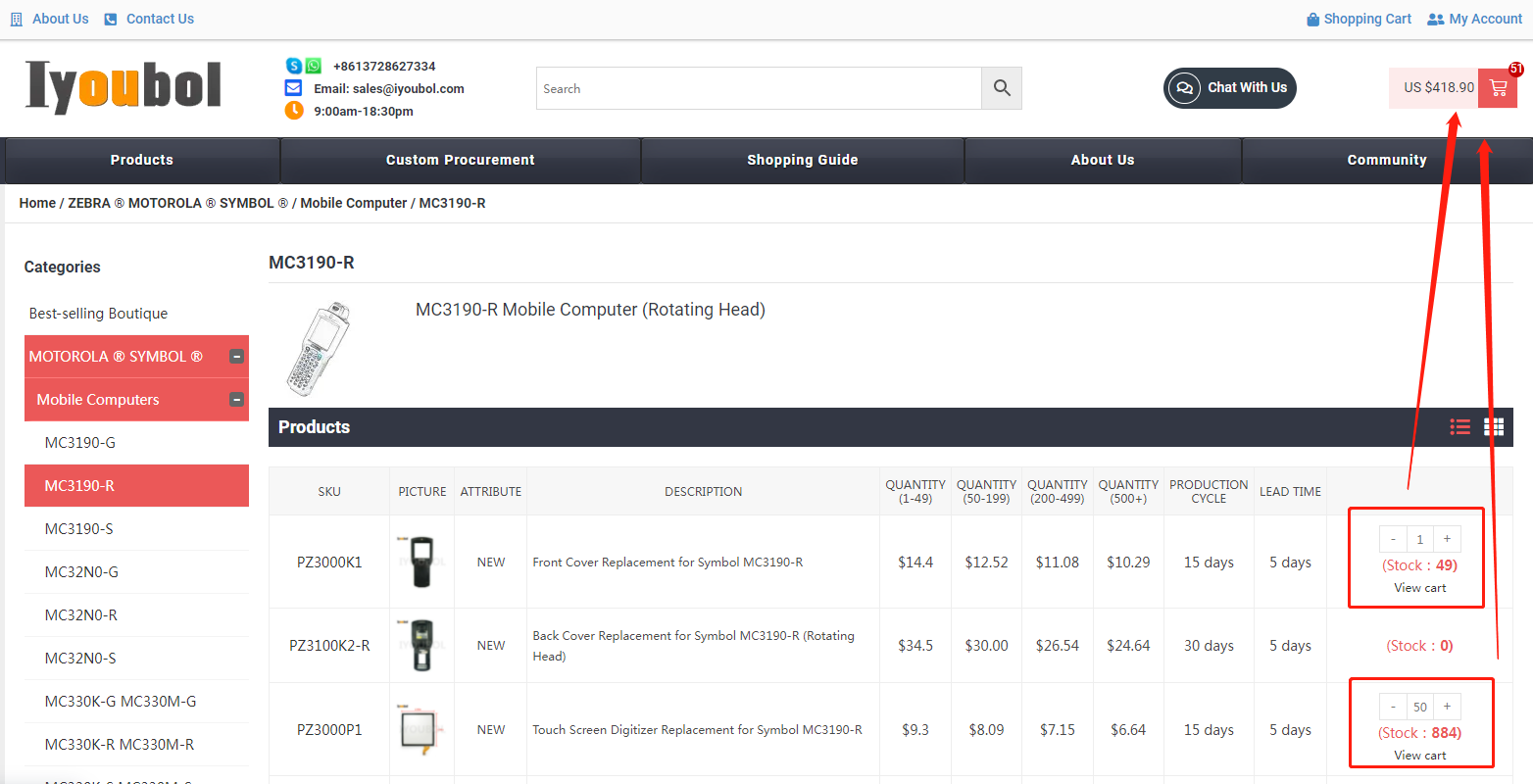This screenshot has width=1533, height=784.
Task: Click the About Us building icon
Action: click(17, 19)
